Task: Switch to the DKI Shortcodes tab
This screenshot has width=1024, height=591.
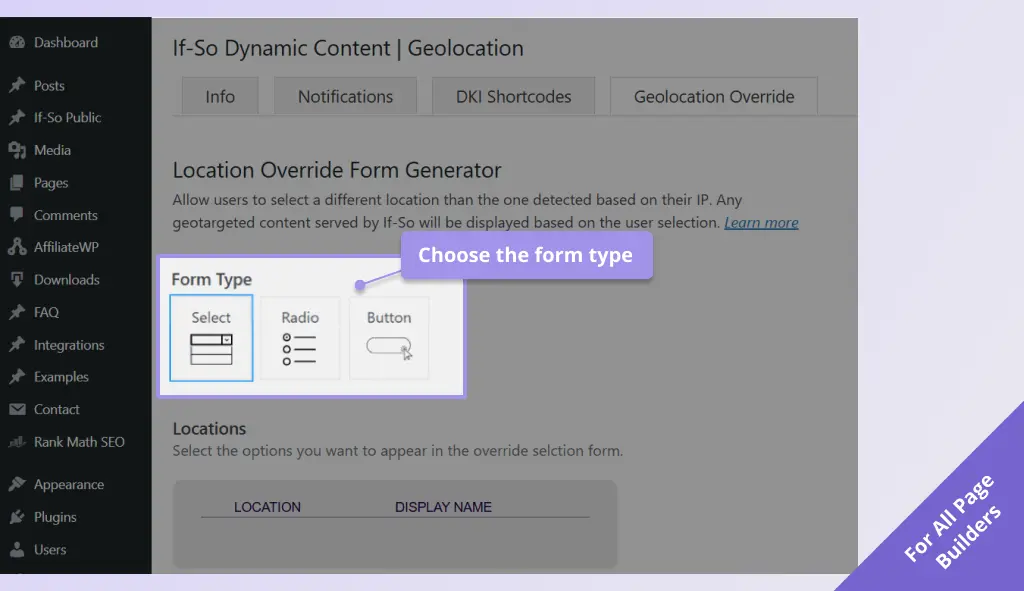Action: 514,97
